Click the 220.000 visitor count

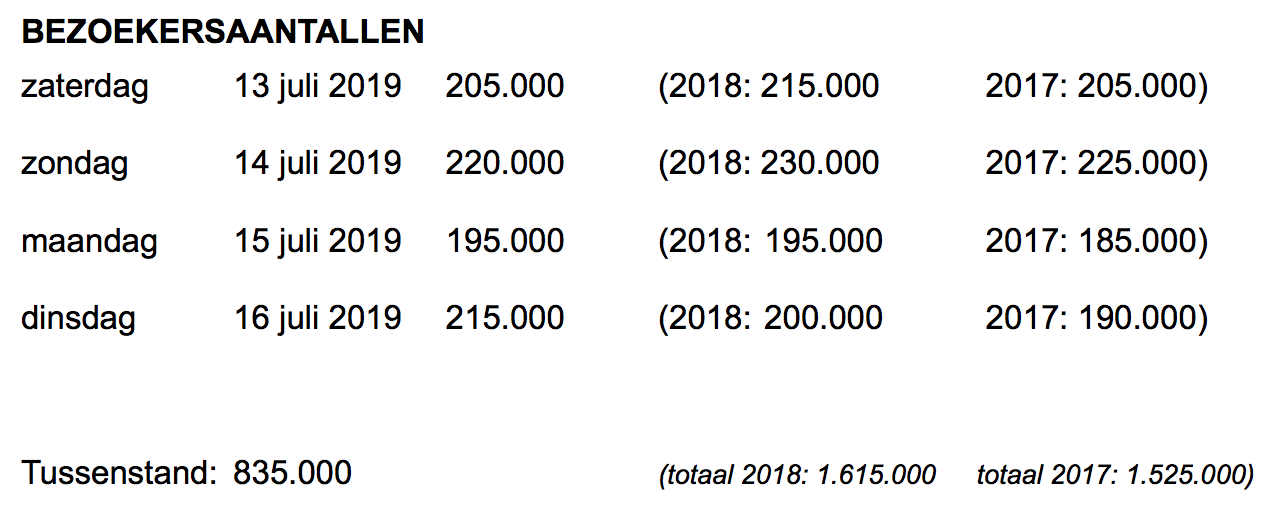point(505,162)
